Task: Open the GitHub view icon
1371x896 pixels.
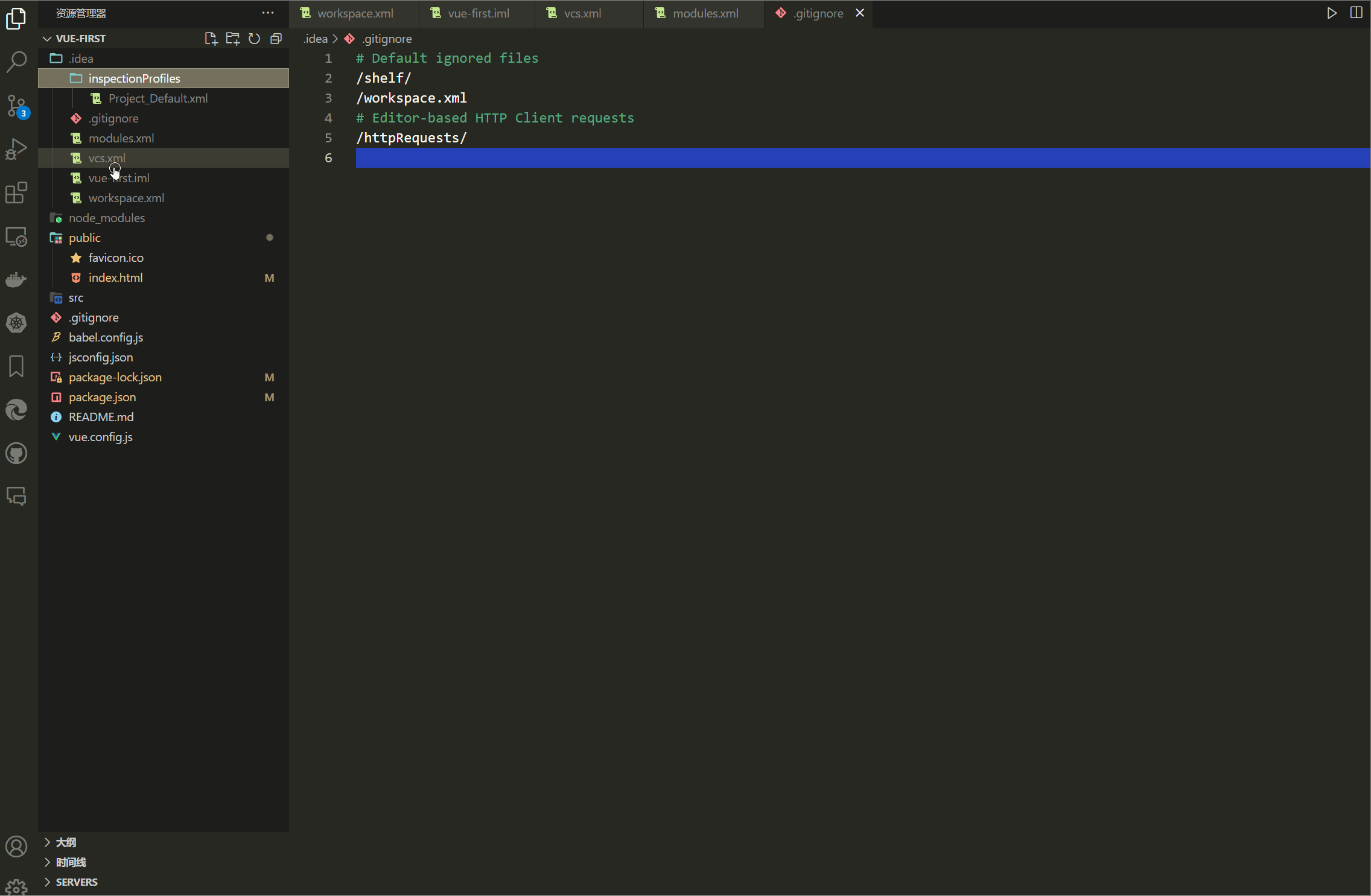Action: [16, 454]
